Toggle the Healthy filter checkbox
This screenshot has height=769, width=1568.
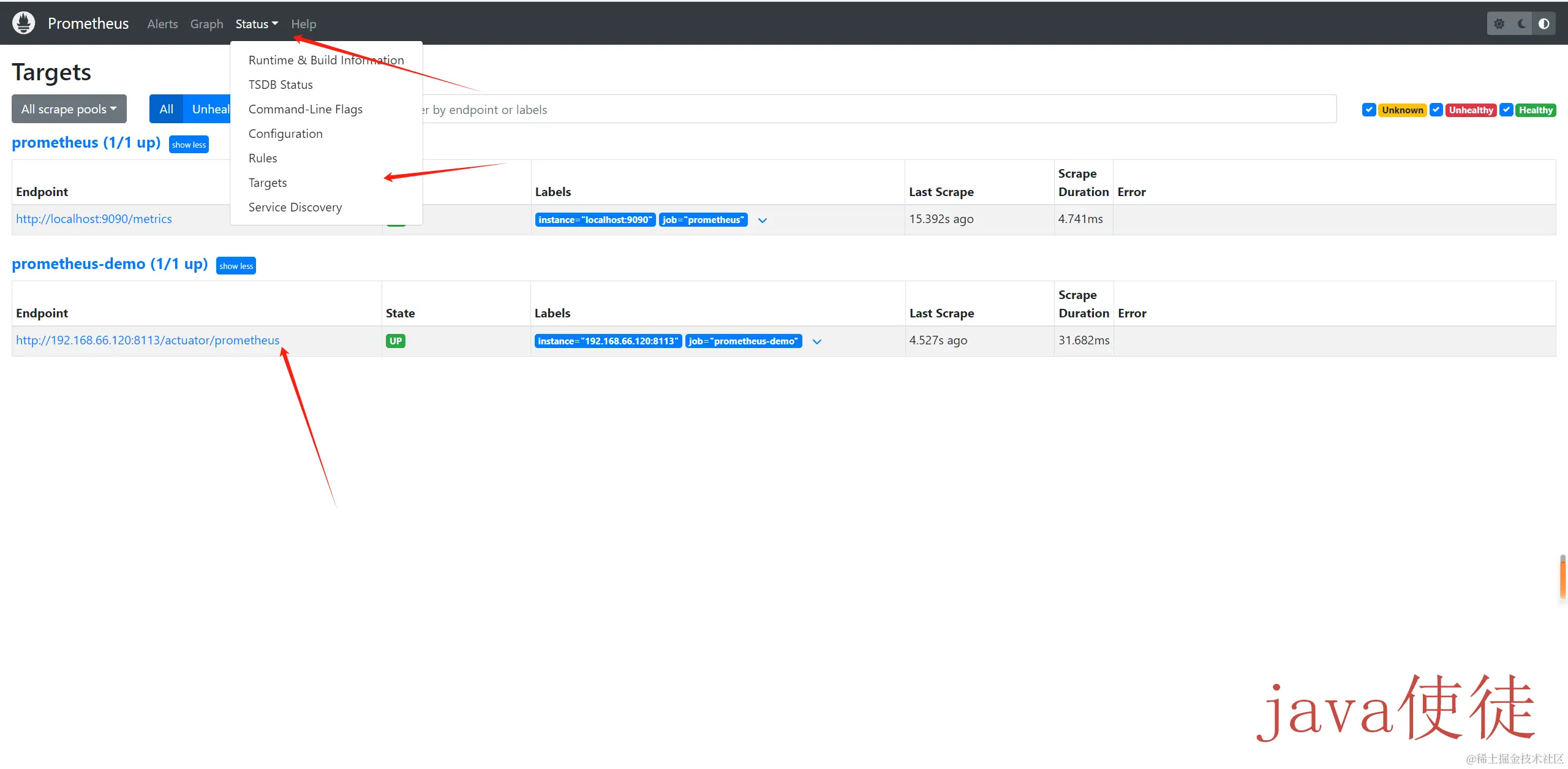pos(1506,110)
